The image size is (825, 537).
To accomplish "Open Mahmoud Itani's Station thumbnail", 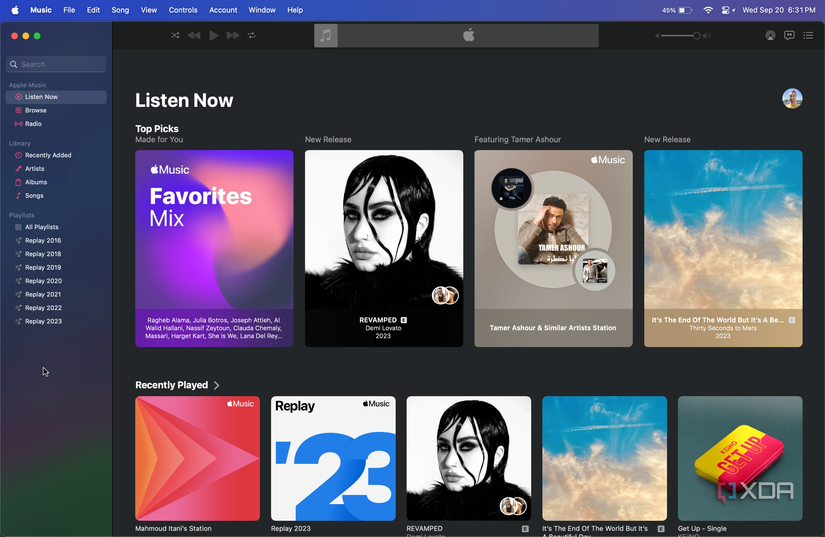I will (x=197, y=458).
